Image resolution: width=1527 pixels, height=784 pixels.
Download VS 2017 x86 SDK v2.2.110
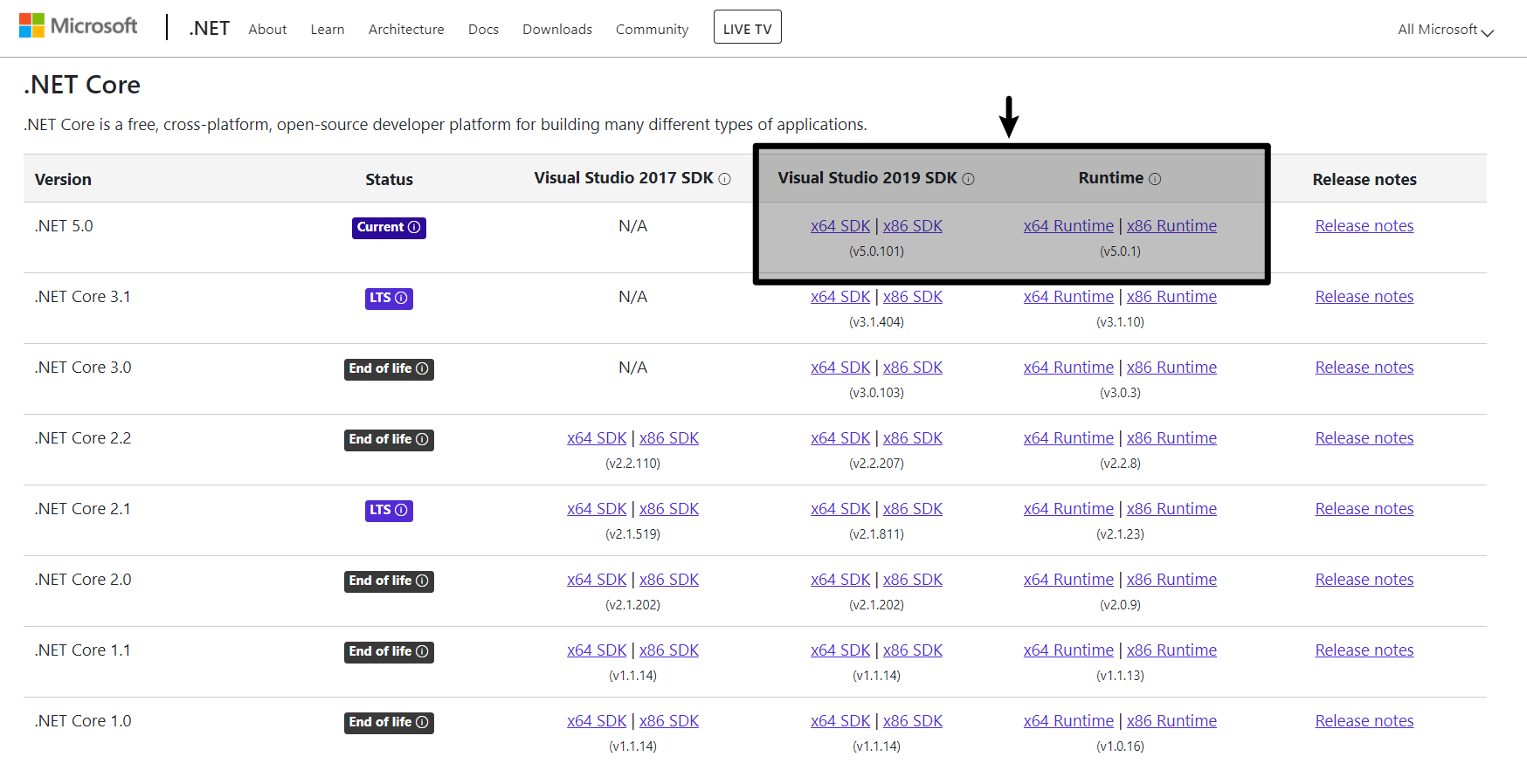669,438
